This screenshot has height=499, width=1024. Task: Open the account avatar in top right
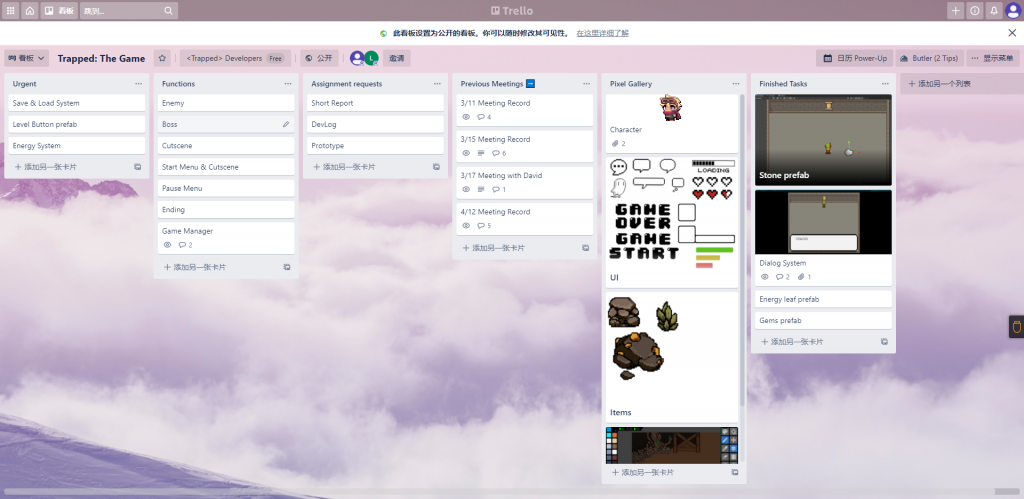(x=1013, y=10)
